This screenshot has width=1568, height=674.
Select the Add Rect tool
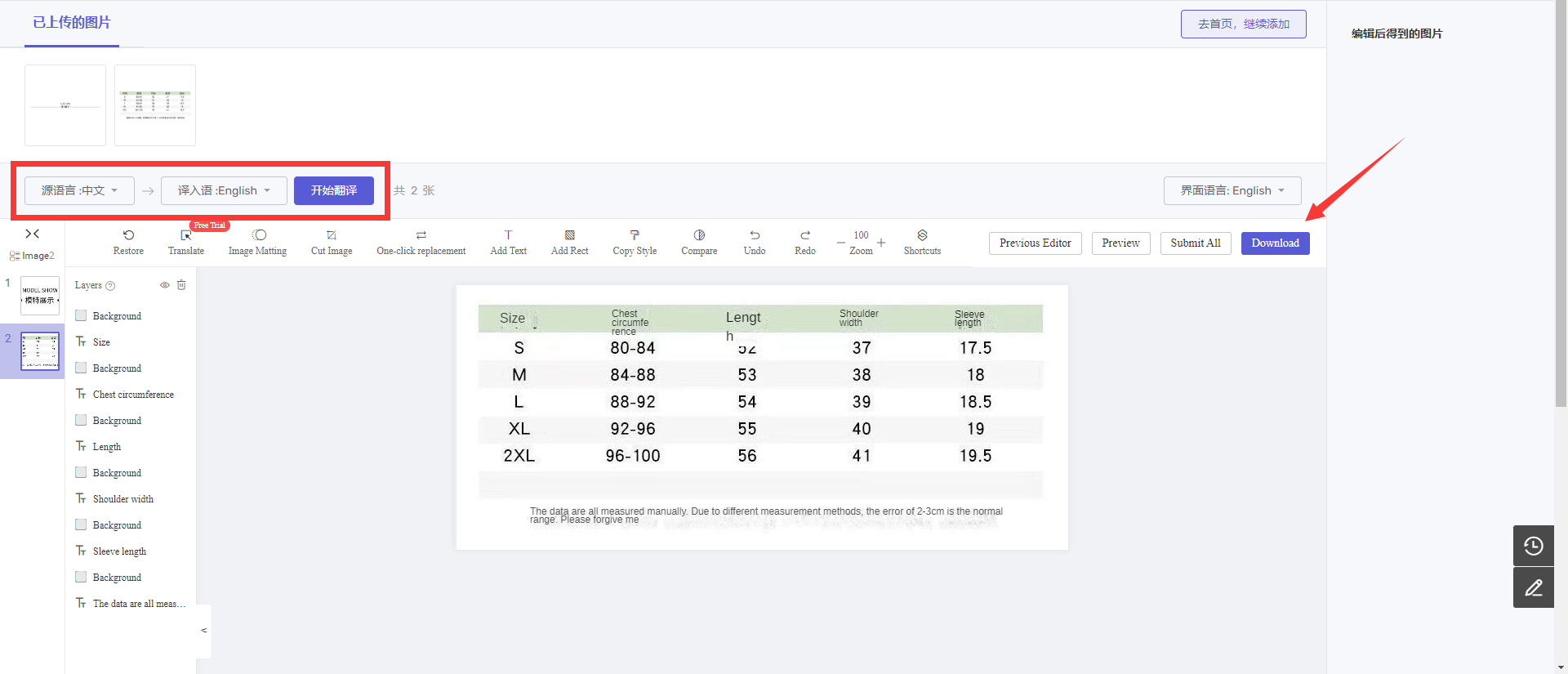click(569, 243)
